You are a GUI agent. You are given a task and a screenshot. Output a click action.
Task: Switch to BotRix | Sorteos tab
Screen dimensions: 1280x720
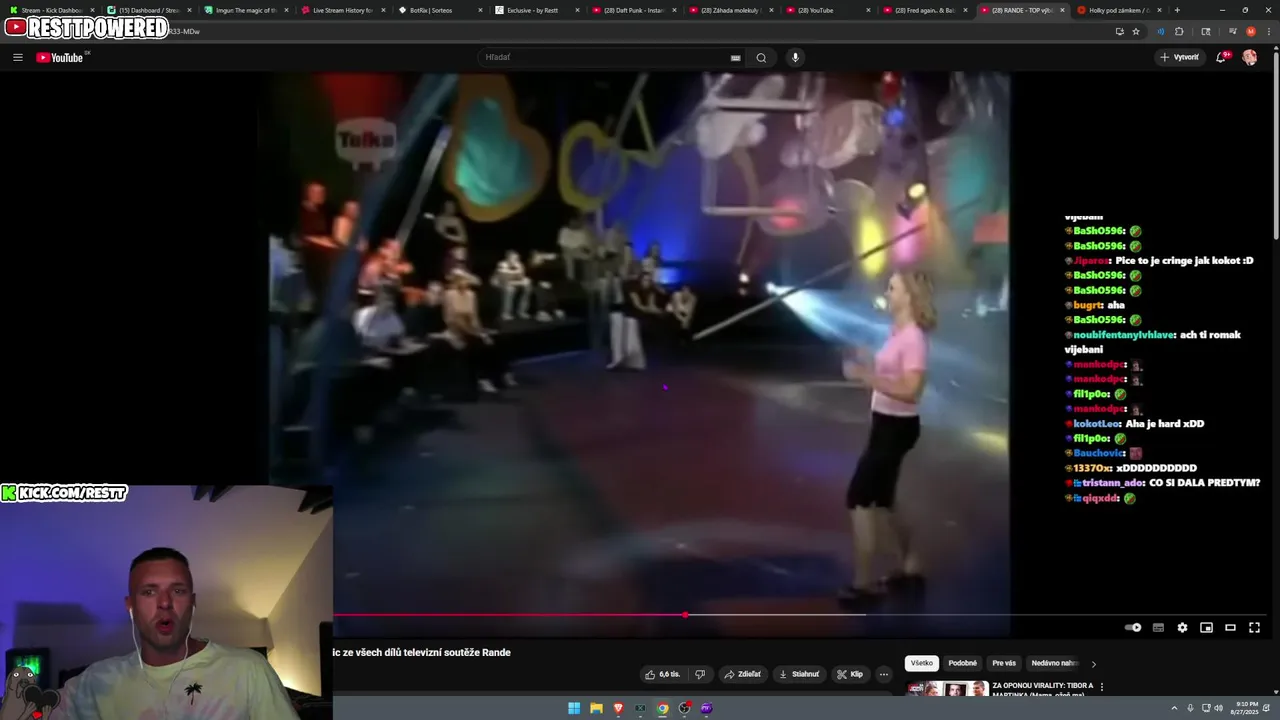pyautogui.click(x=438, y=10)
